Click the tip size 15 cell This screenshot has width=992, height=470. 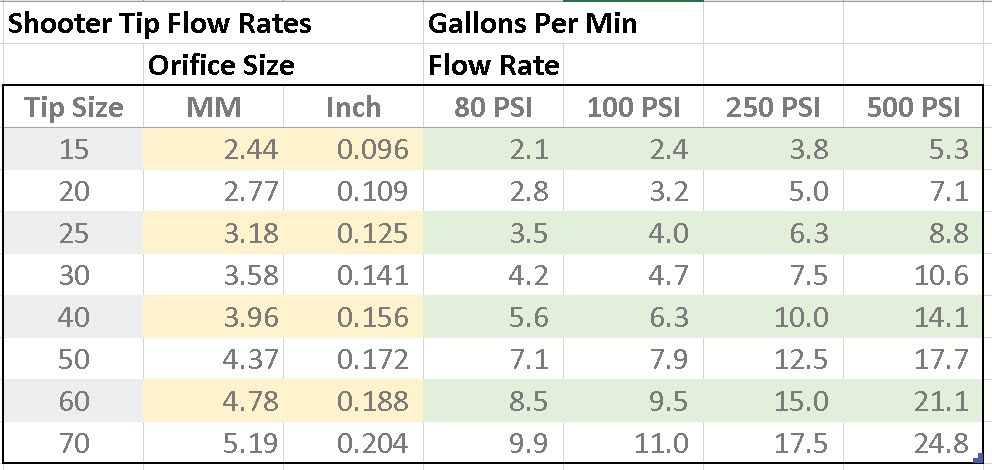click(x=74, y=149)
